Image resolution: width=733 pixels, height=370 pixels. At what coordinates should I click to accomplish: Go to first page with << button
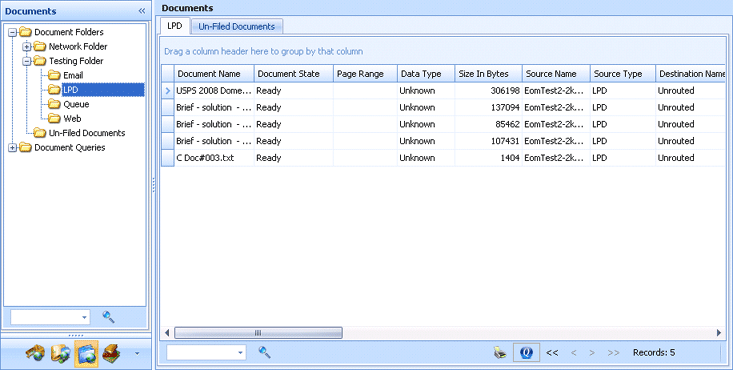pos(552,353)
